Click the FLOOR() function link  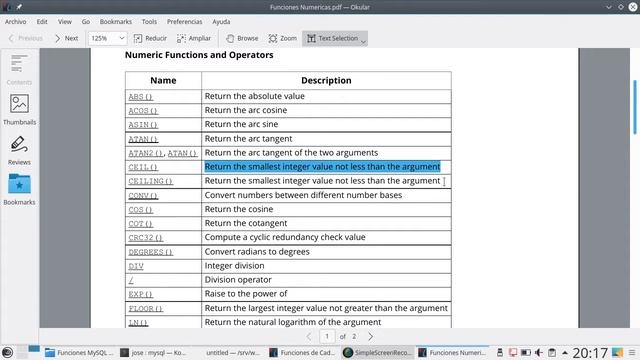145,309
